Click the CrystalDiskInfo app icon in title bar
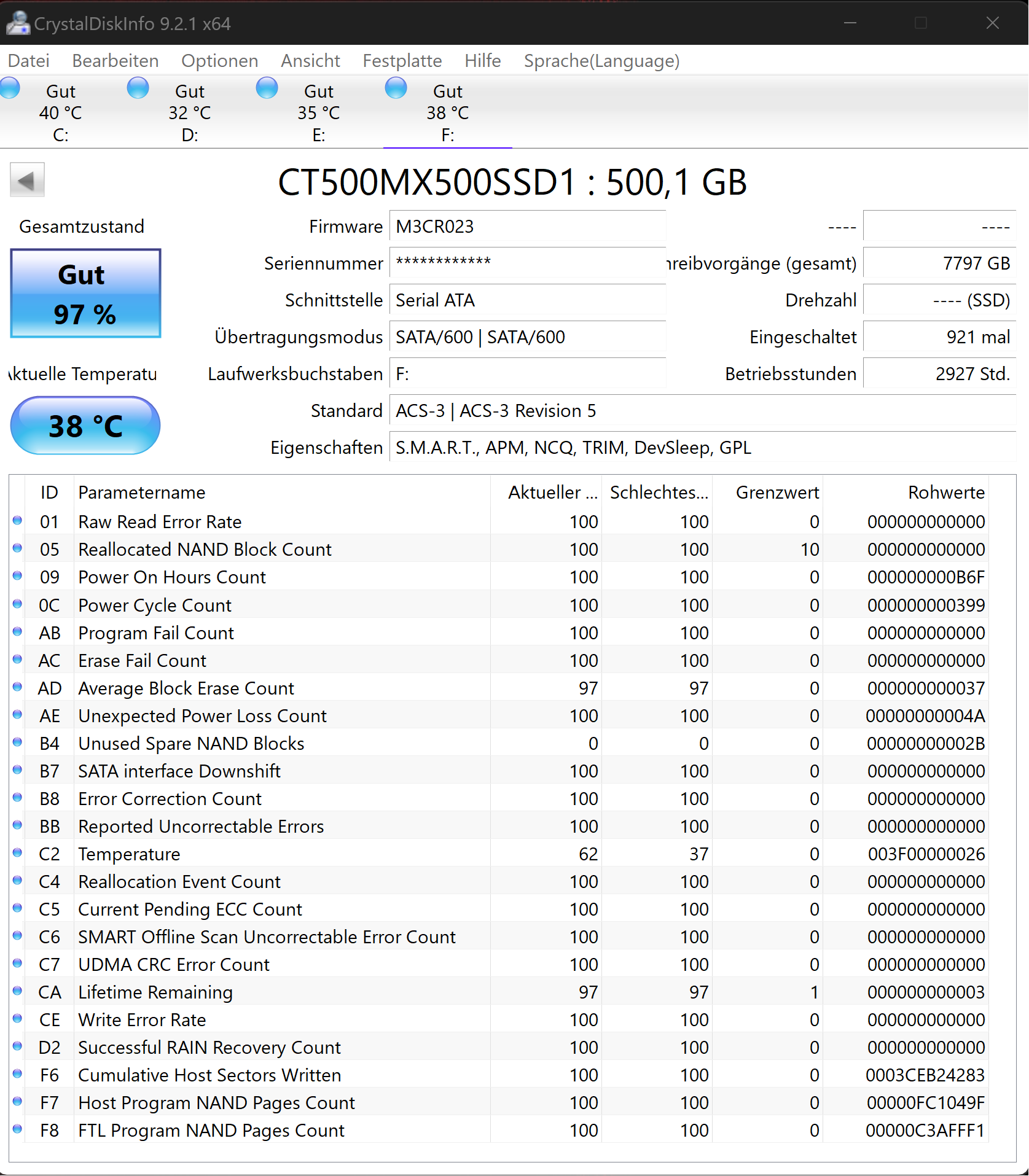The width and height of the screenshot is (1029, 1176). (17, 23)
